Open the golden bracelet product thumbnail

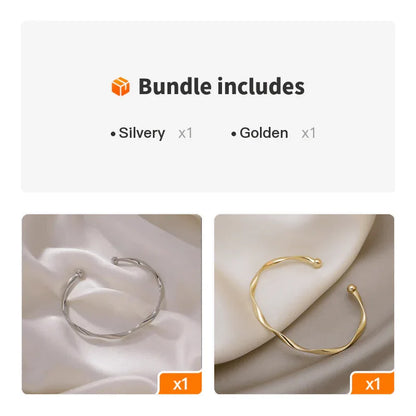click(304, 304)
